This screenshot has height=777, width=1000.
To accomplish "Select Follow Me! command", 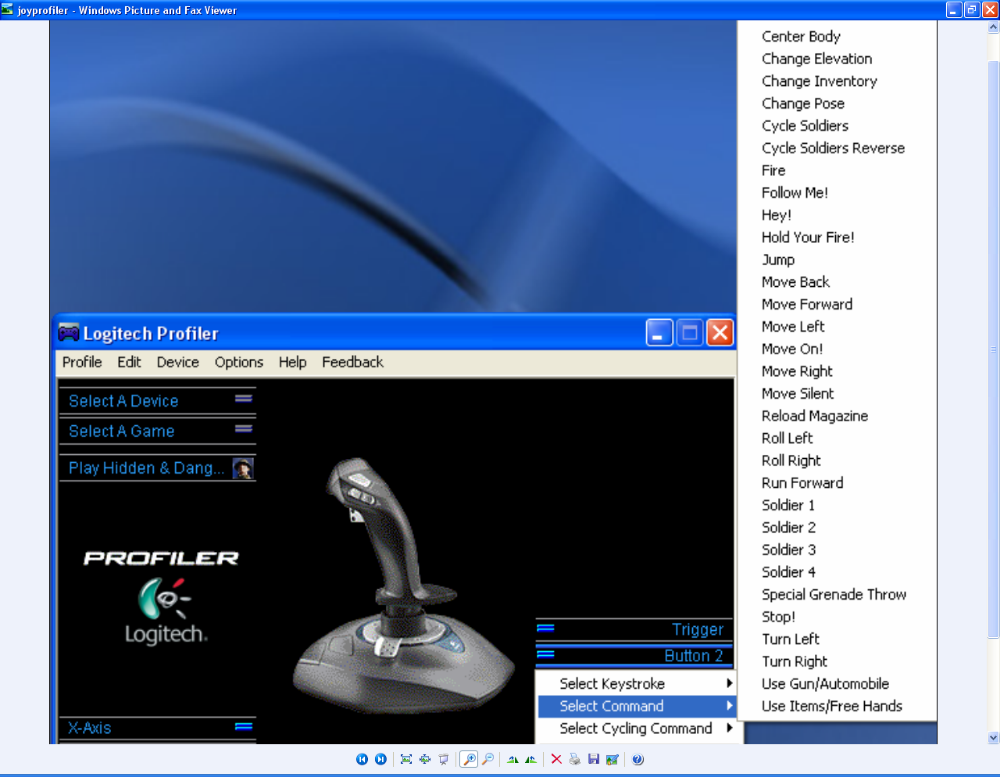I will pyautogui.click(x=837, y=193).
